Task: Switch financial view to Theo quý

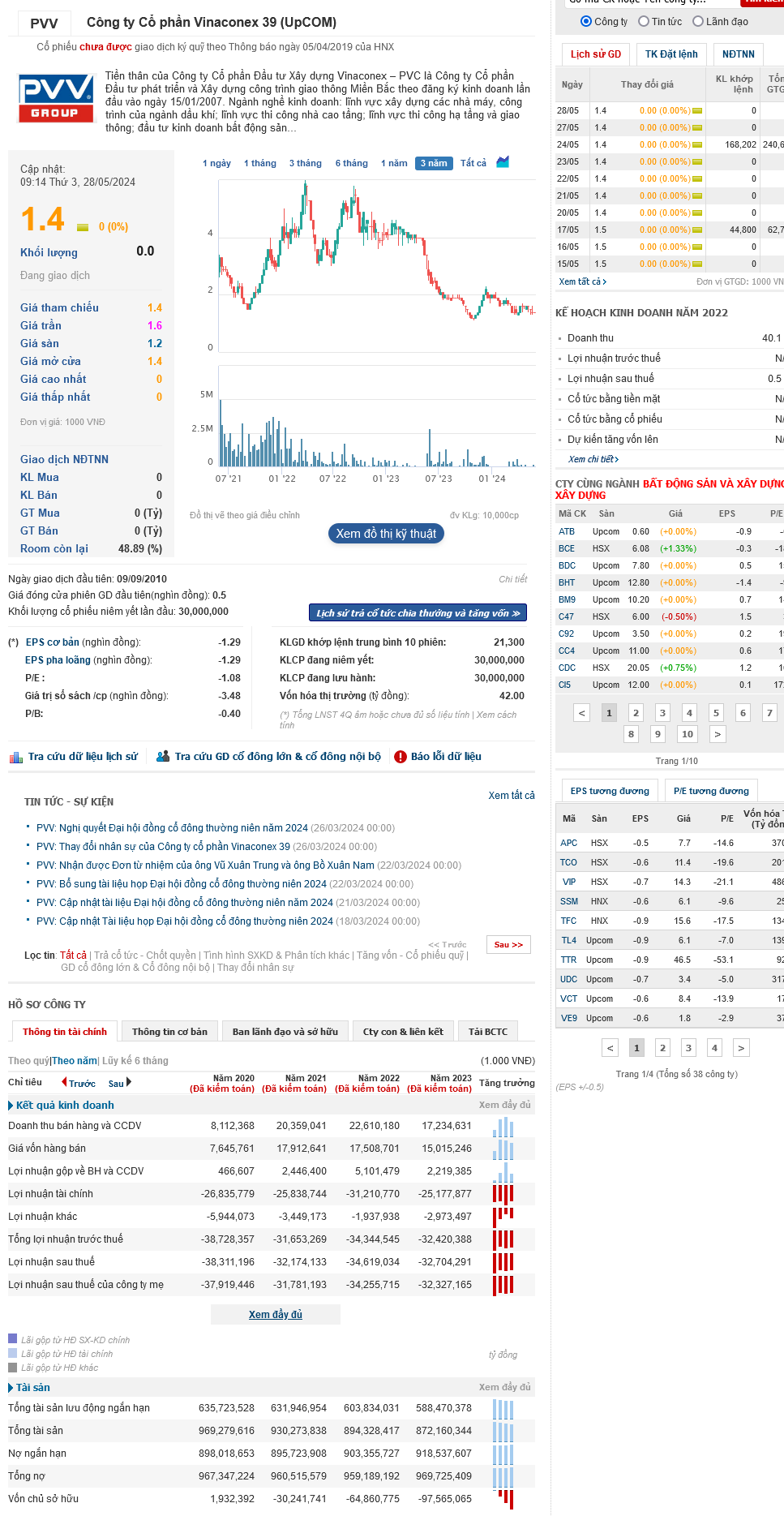Action: click(x=28, y=1061)
